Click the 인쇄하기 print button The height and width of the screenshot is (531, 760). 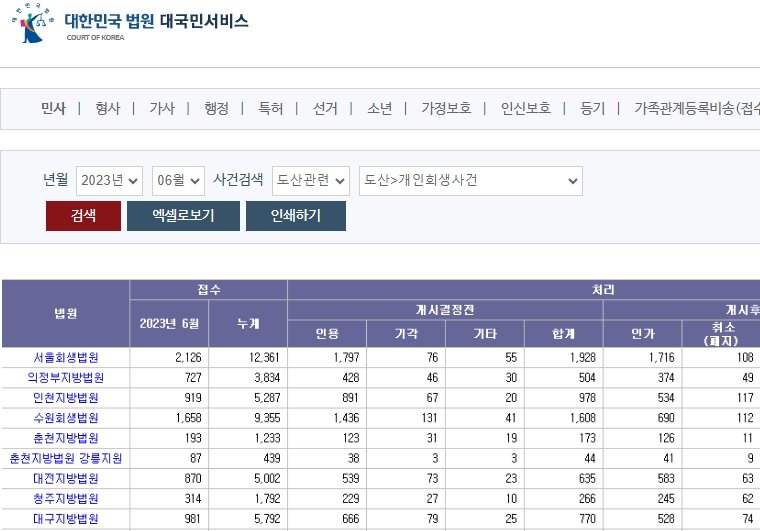(296, 216)
